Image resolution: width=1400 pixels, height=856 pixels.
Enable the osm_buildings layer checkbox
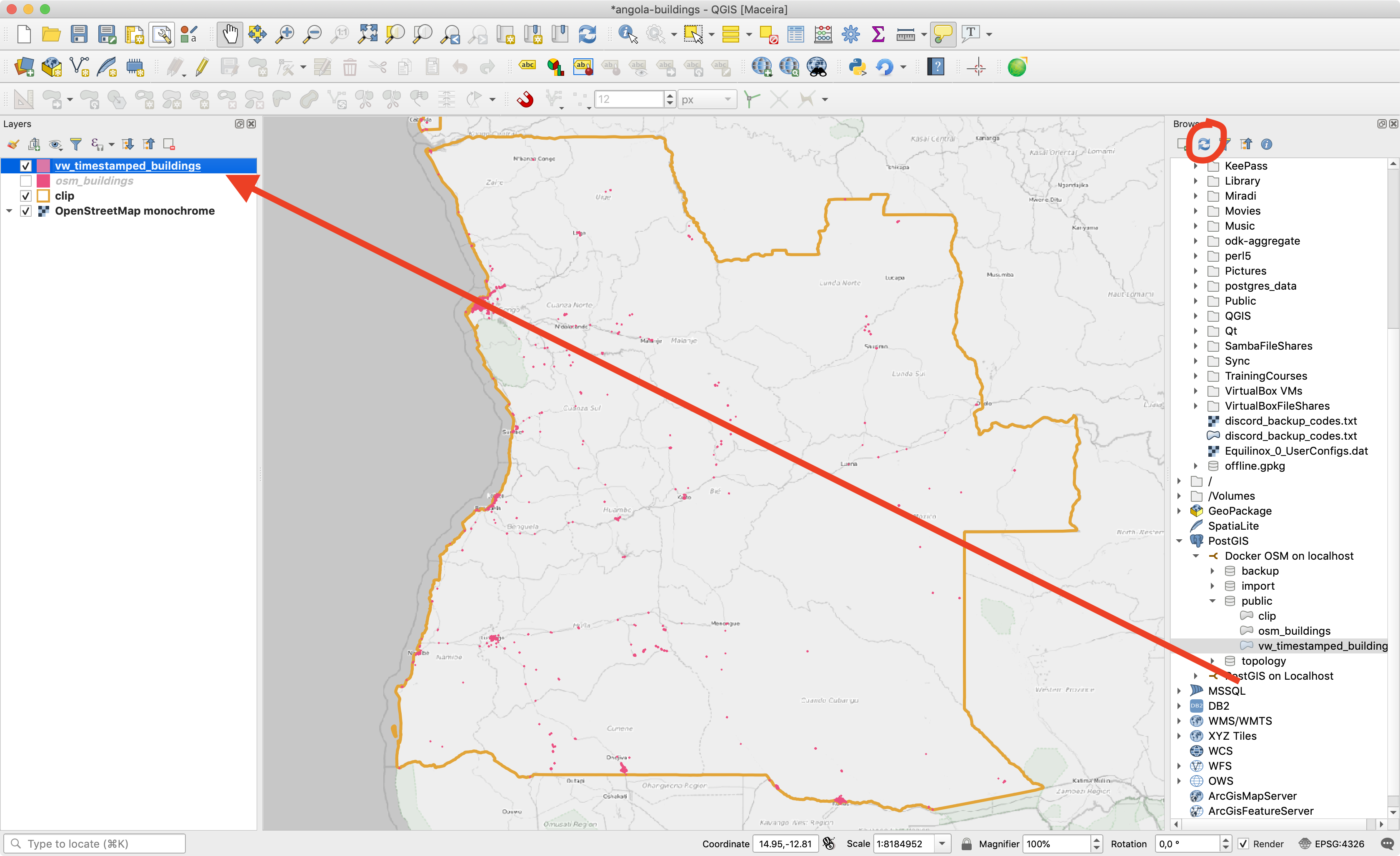pyautogui.click(x=25, y=181)
